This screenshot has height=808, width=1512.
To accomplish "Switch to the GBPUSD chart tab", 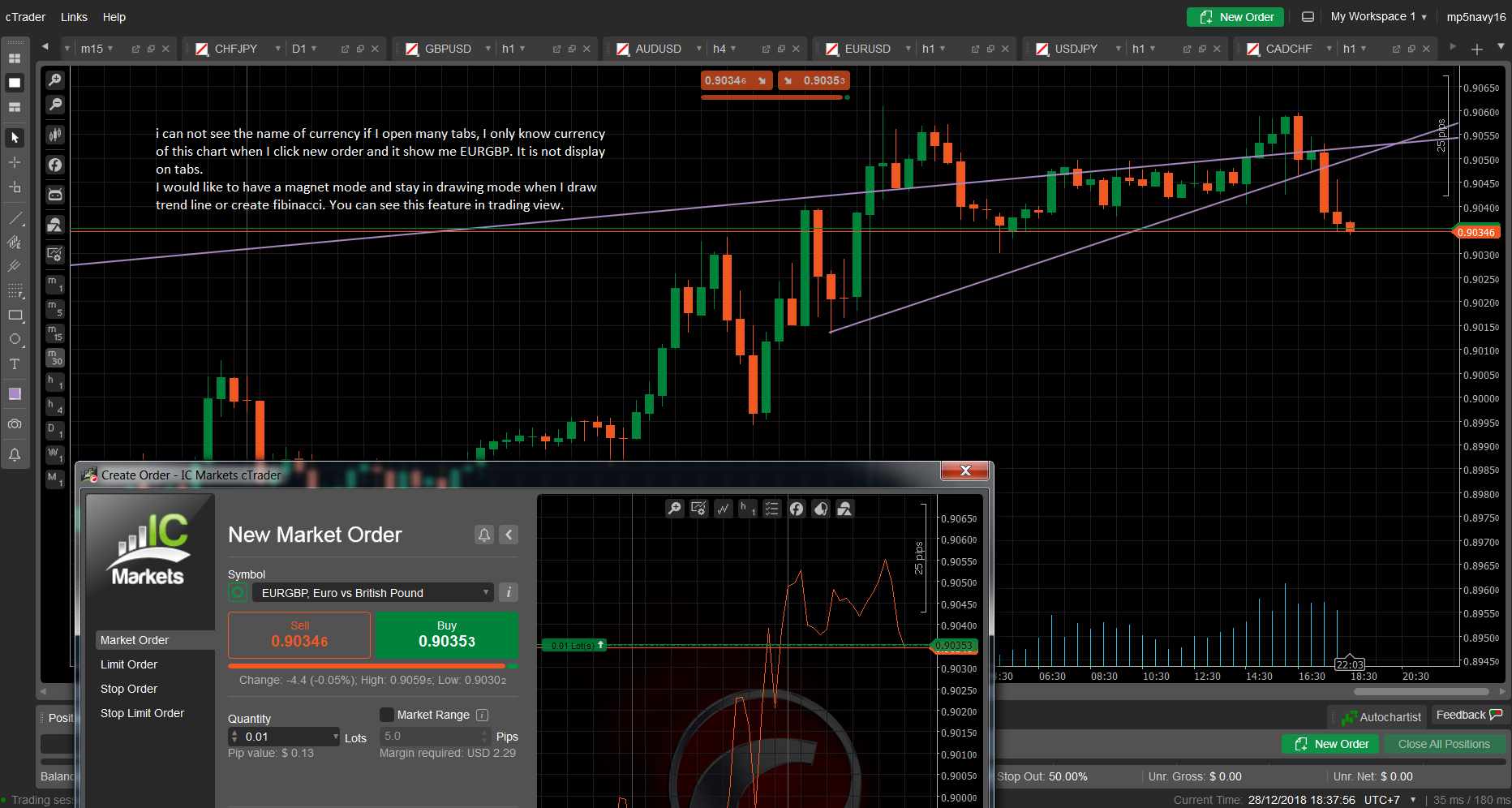I will point(448,49).
